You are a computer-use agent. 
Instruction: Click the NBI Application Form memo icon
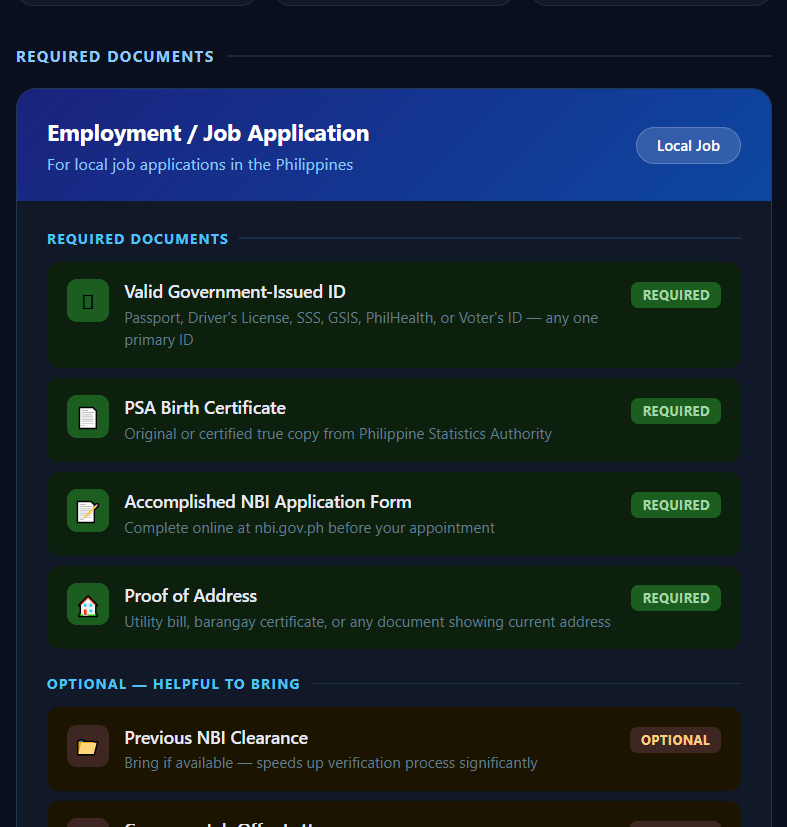pos(88,511)
